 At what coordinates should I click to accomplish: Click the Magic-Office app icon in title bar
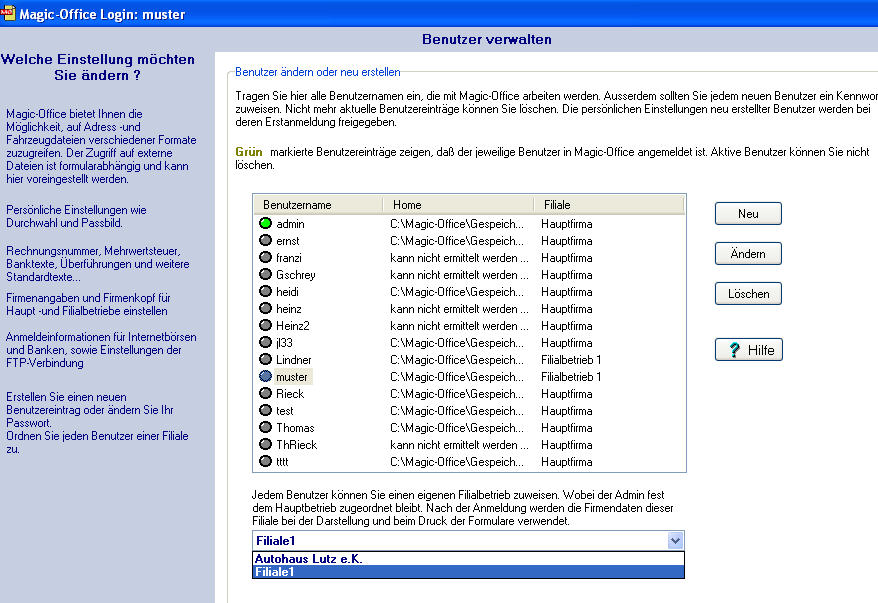(x=8, y=13)
